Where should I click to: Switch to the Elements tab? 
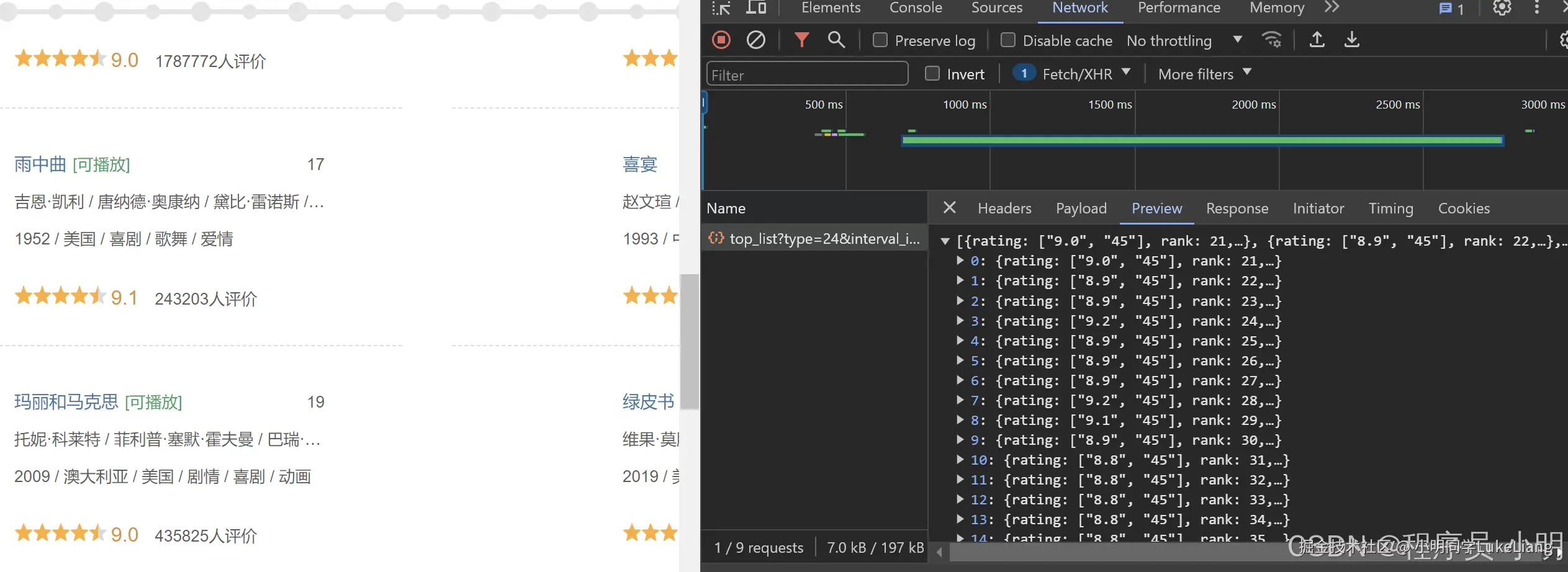click(831, 8)
